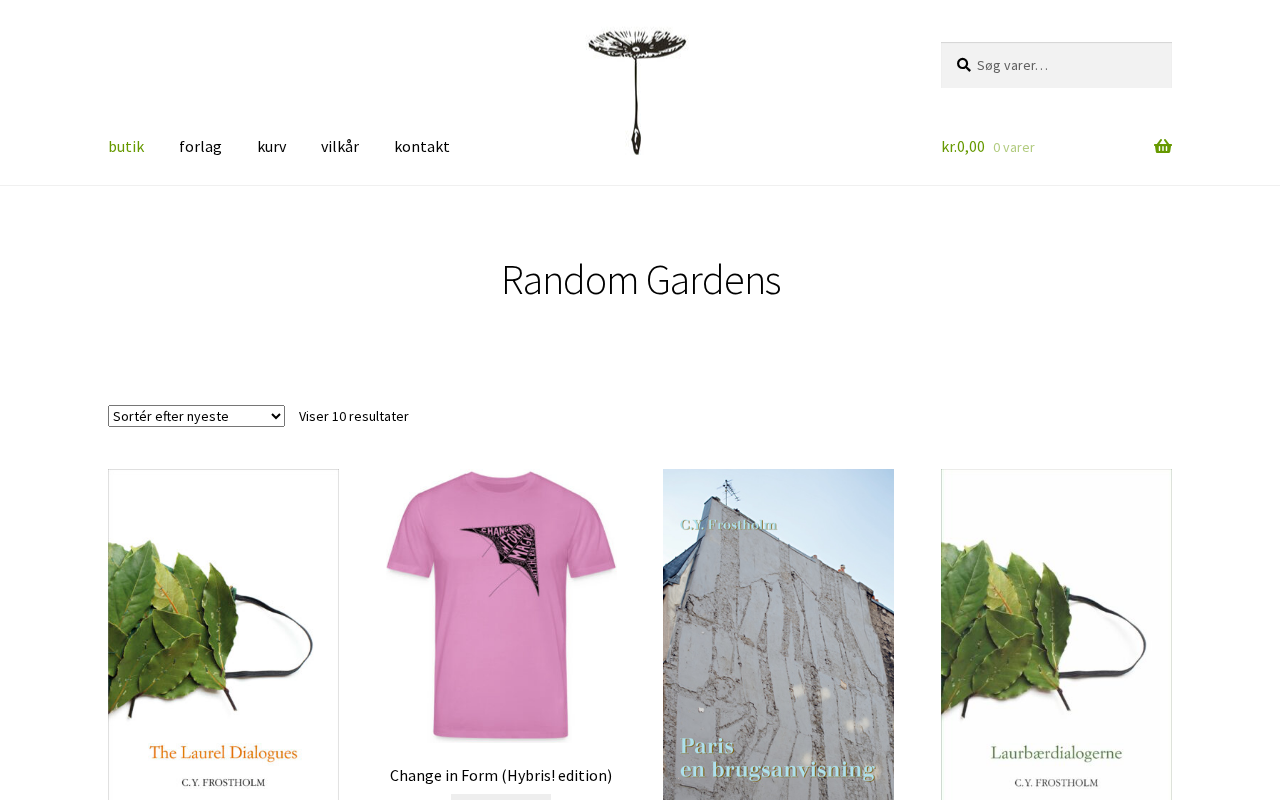Open The Laurel Dialogues book cover
The image size is (1280, 800).
click(223, 634)
